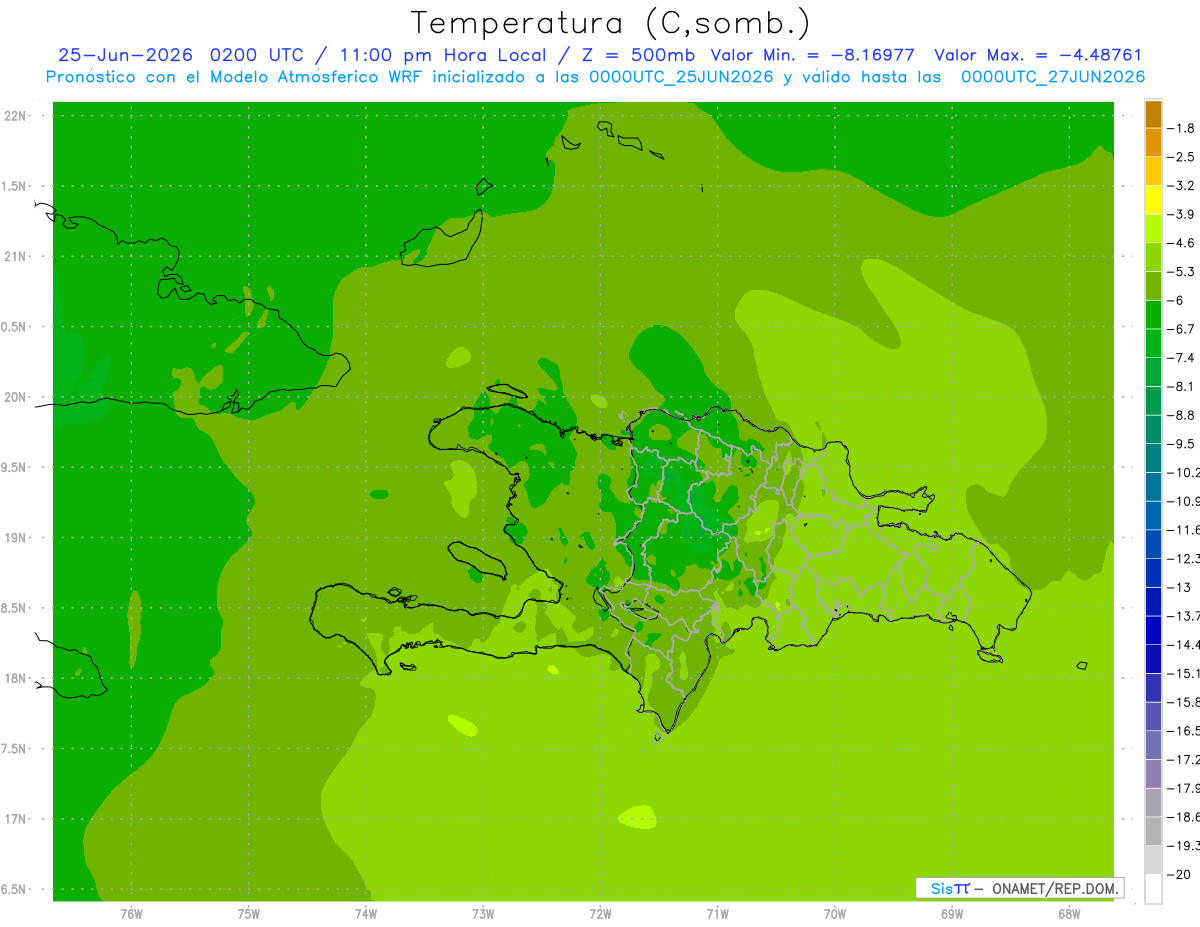Click the '73W' longitude axis label
Screen dimensions: 1200x927
point(483,913)
